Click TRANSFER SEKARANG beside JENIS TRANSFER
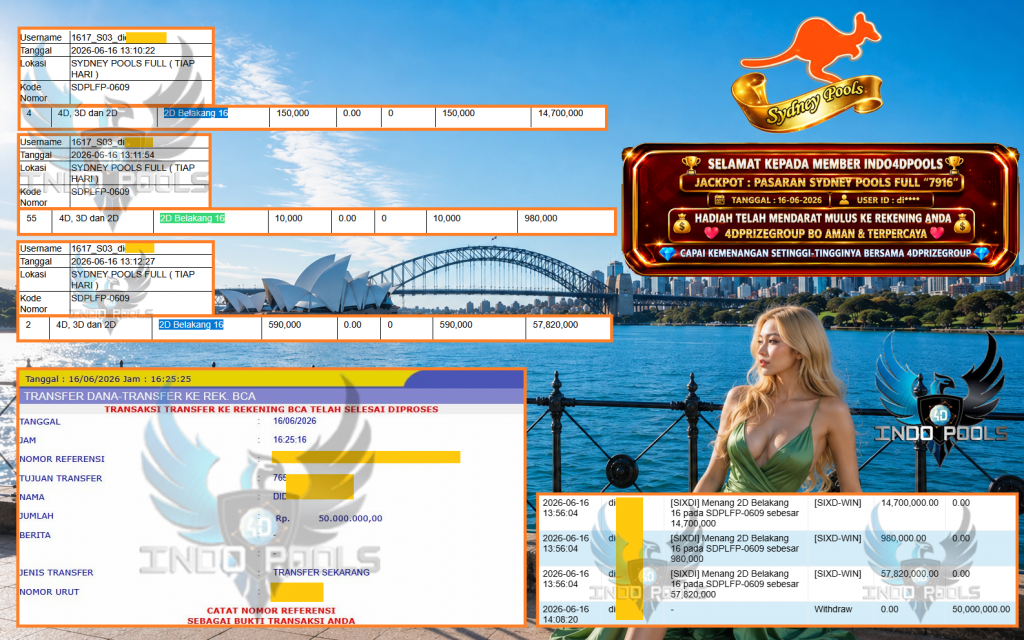The image size is (1024, 640). (x=321, y=572)
